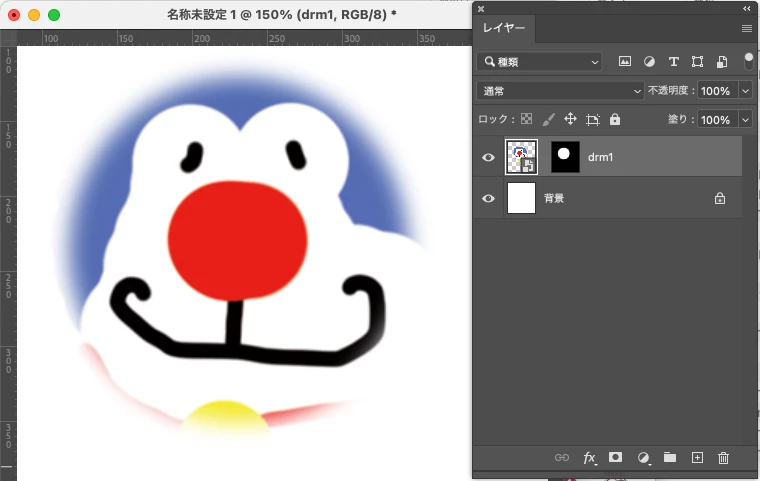Image resolution: width=760 pixels, height=481 pixels.
Task: Click the fill (塗り) 100% field
Action: point(717,120)
